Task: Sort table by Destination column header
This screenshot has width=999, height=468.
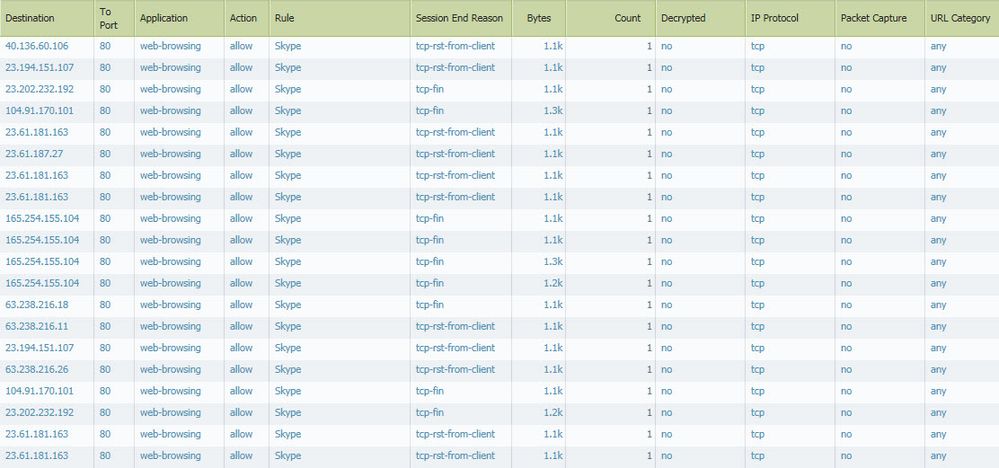Action: (31, 18)
